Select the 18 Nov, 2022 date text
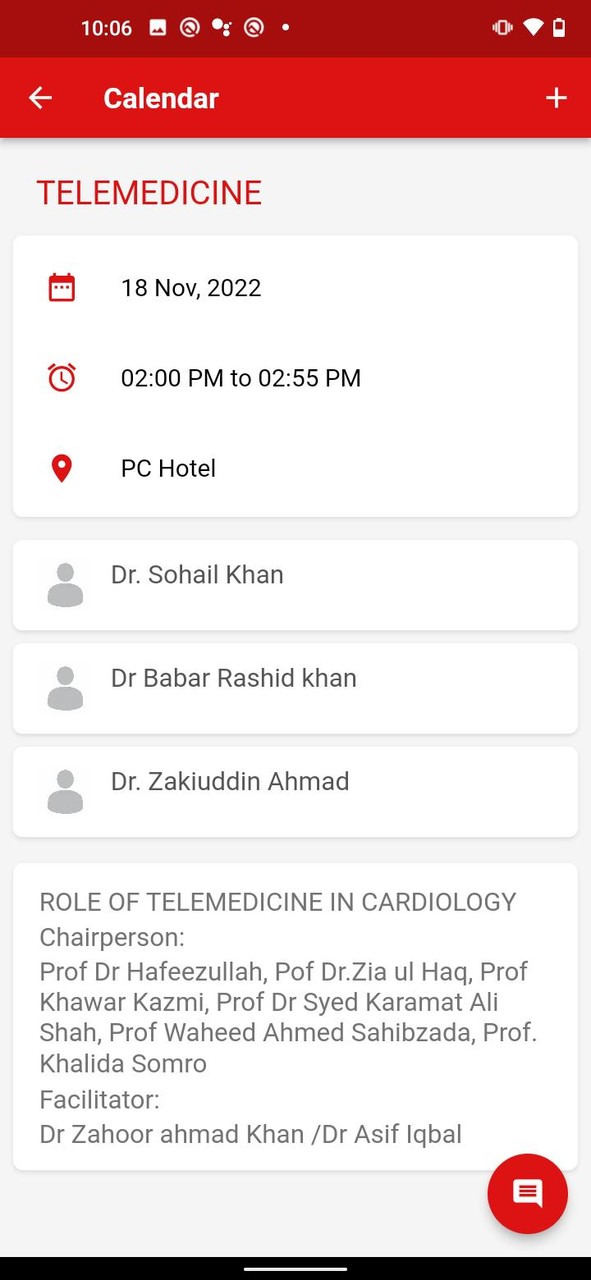This screenshot has height=1280, width=591. pos(191,288)
